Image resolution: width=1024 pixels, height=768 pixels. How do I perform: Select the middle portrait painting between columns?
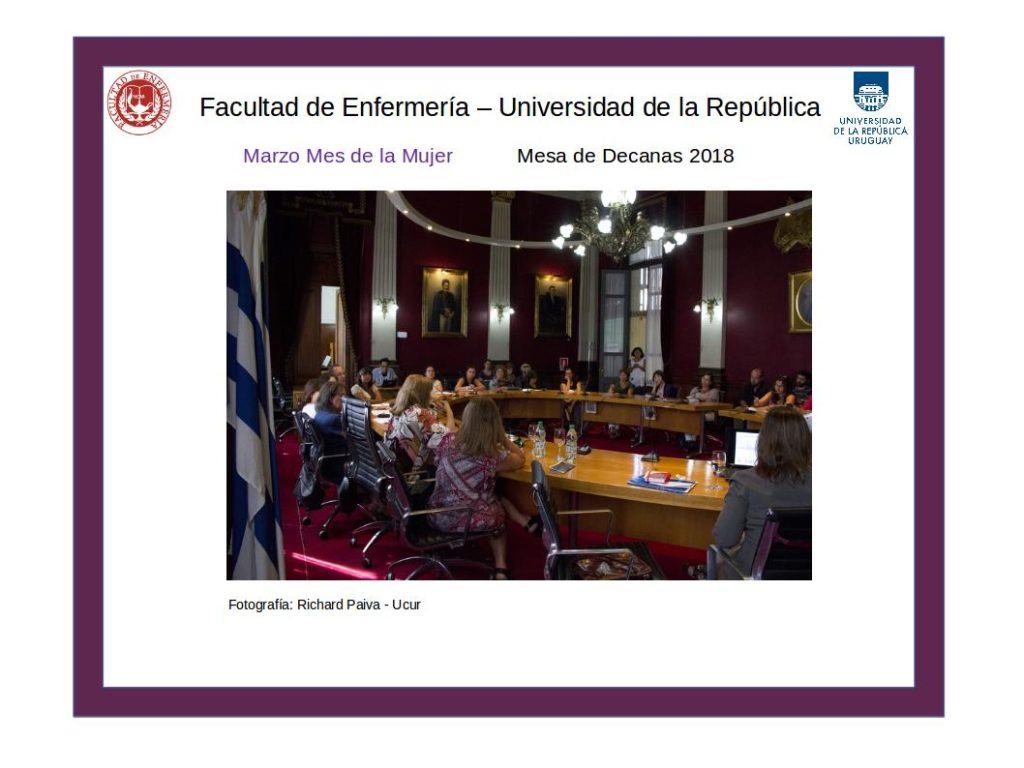(x=552, y=305)
